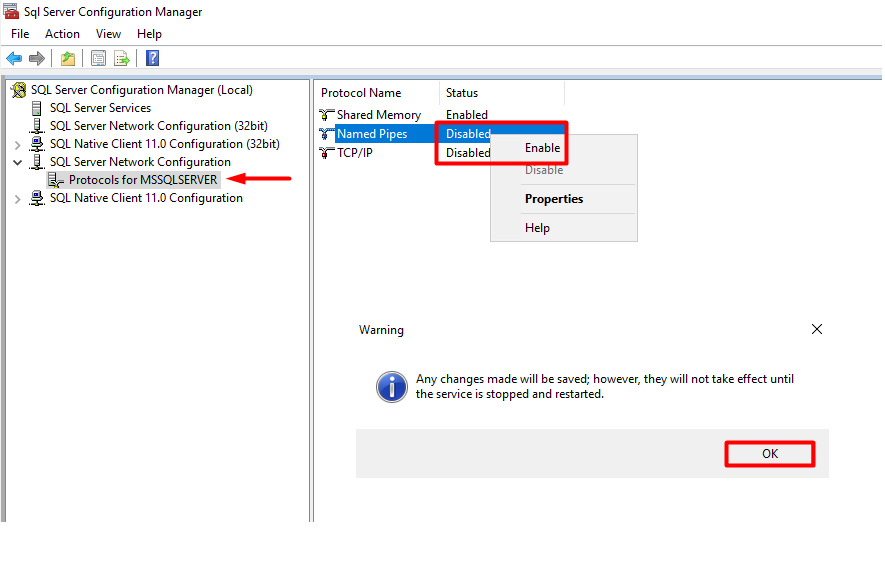Screen dimensions: 885x563
Task: Click the Protocols for MSSQLSERVER icon
Action: click(x=55, y=180)
